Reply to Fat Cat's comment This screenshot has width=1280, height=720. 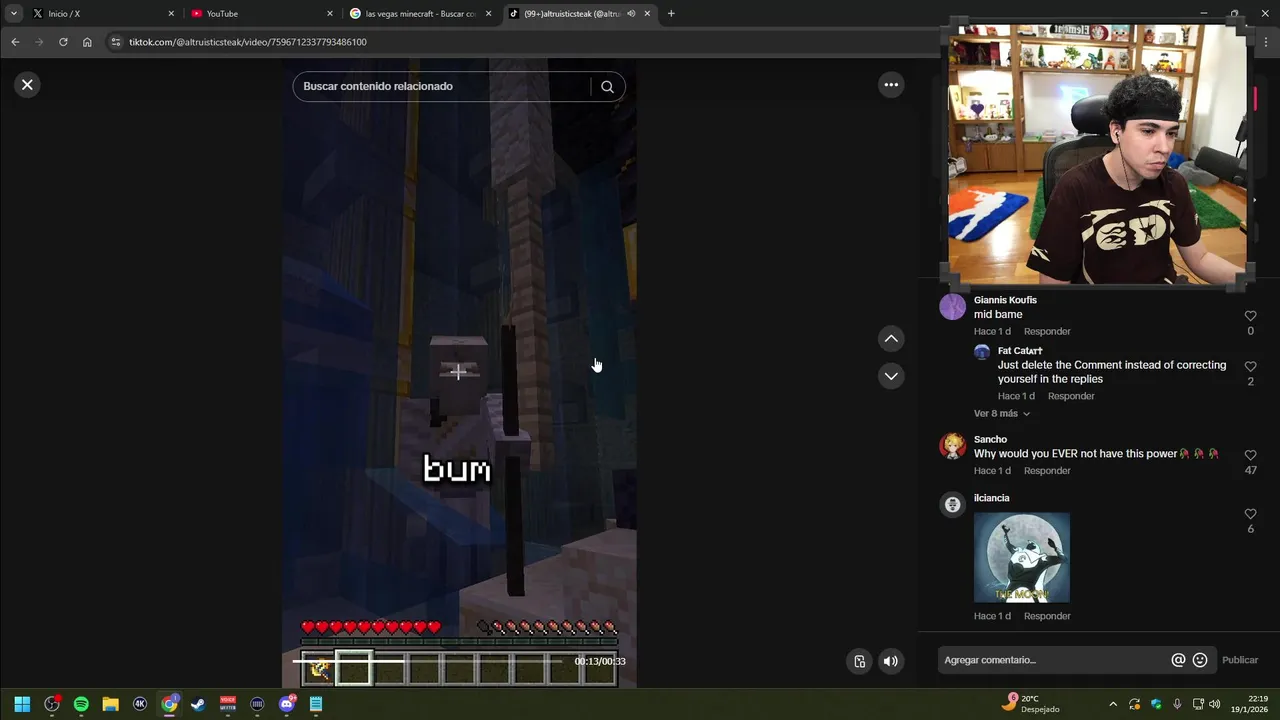pyautogui.click(x=1071, y=396)
